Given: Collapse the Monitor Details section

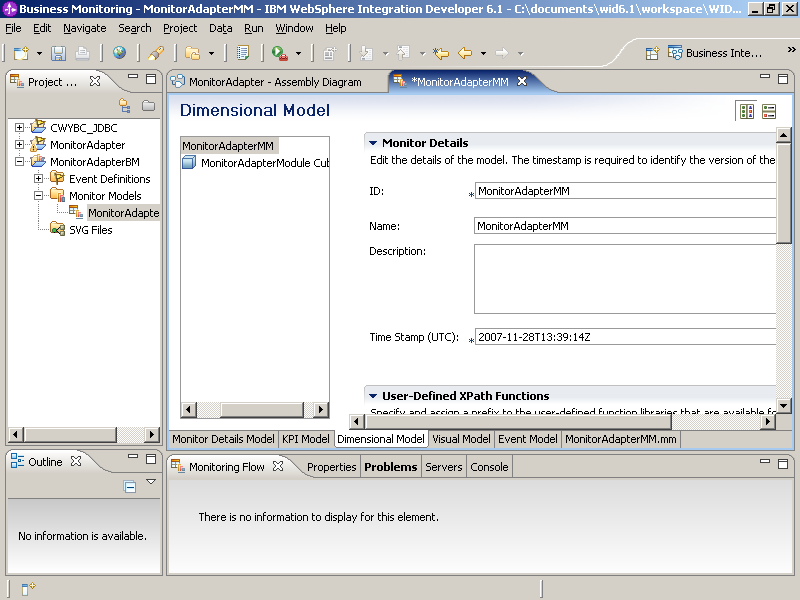Looking at the screenshot, I should pos(373,143).
